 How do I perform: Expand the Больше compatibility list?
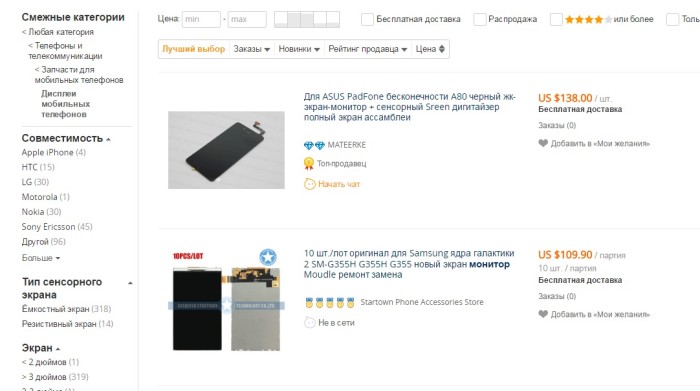[x=41, y=258]
